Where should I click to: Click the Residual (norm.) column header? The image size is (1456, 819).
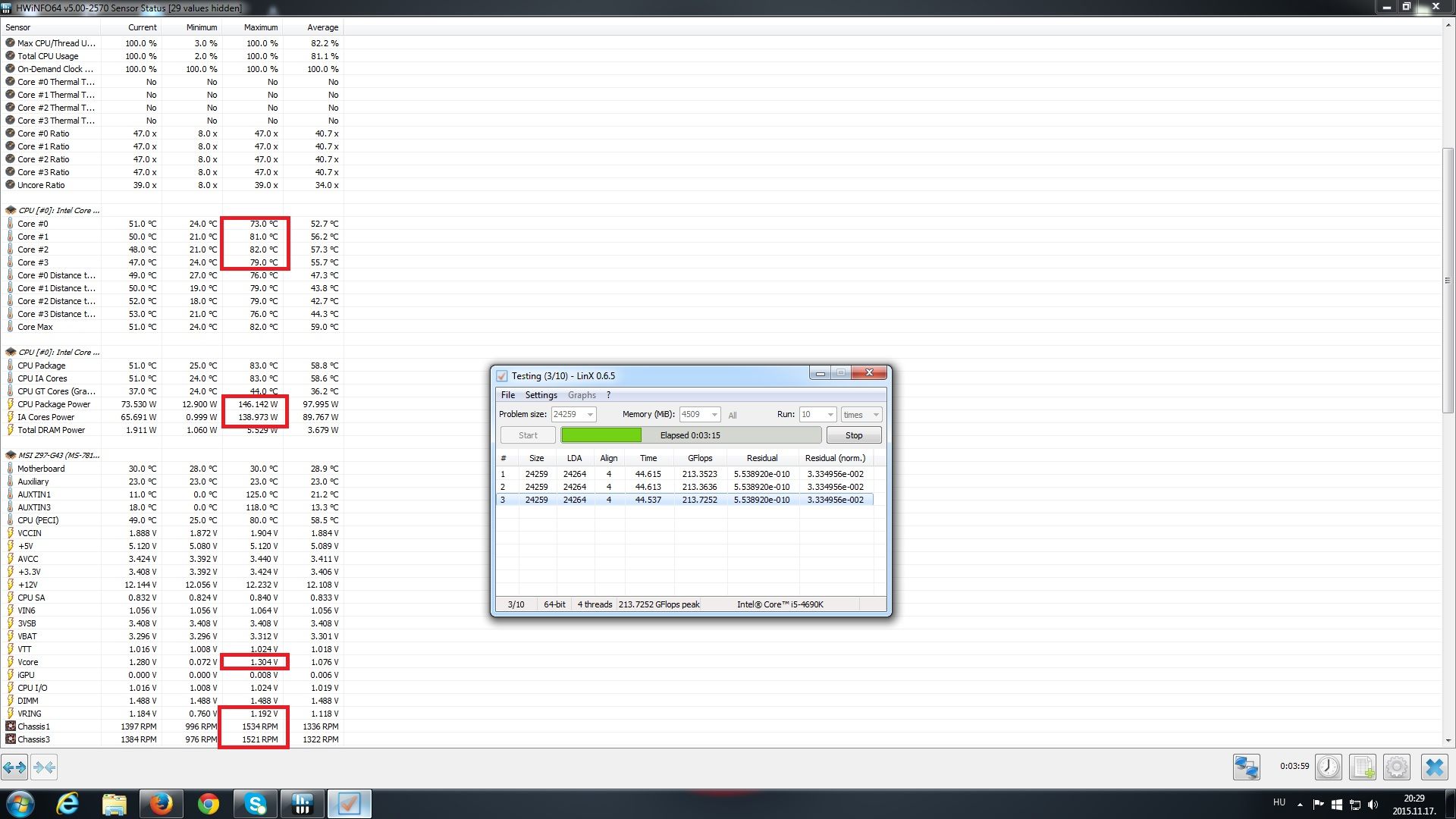(836, 458)
